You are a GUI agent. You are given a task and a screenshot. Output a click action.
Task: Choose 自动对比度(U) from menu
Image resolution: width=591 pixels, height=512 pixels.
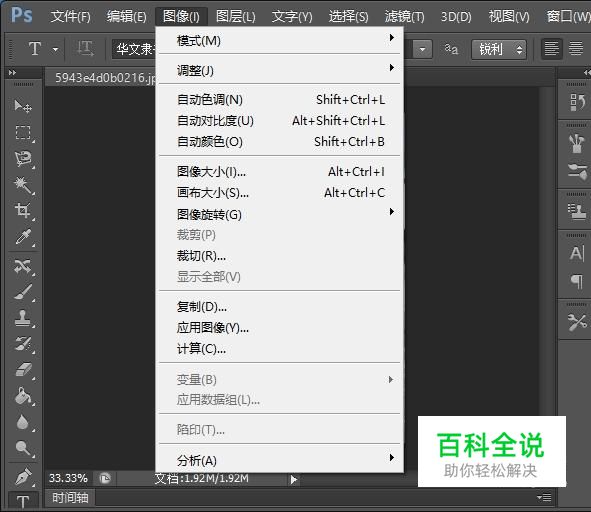pyautogui.click(x=279, y=121)
